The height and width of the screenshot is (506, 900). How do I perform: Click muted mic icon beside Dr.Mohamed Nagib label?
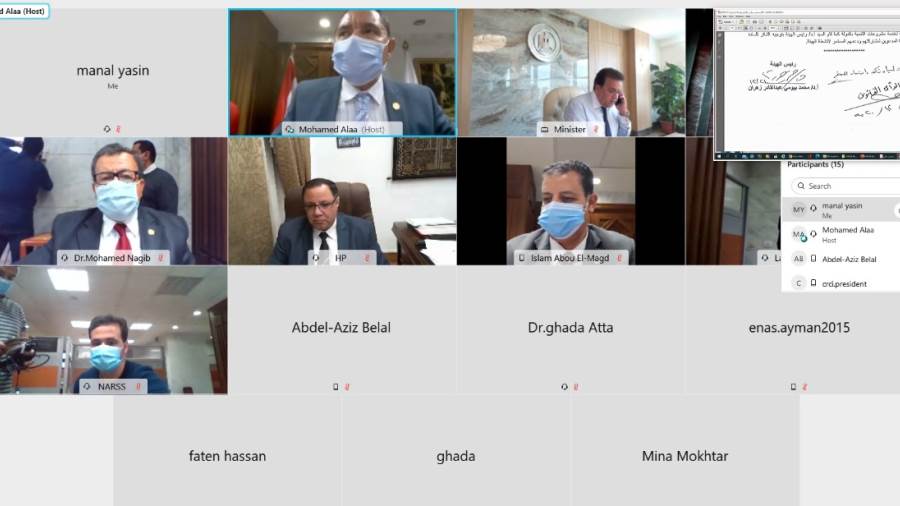click(161, 258)
